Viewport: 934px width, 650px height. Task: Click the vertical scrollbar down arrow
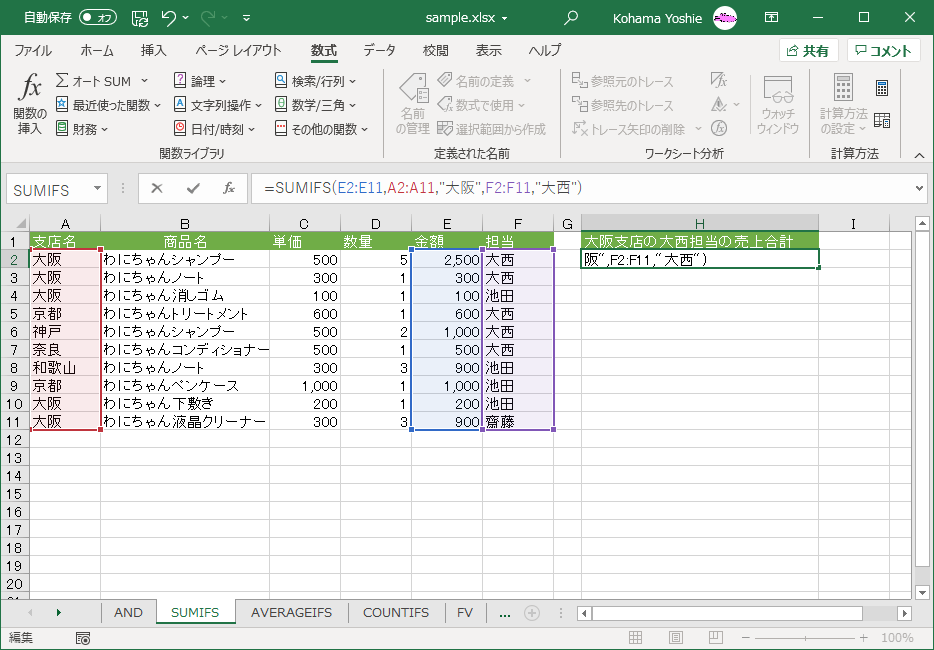pos(922,592)
